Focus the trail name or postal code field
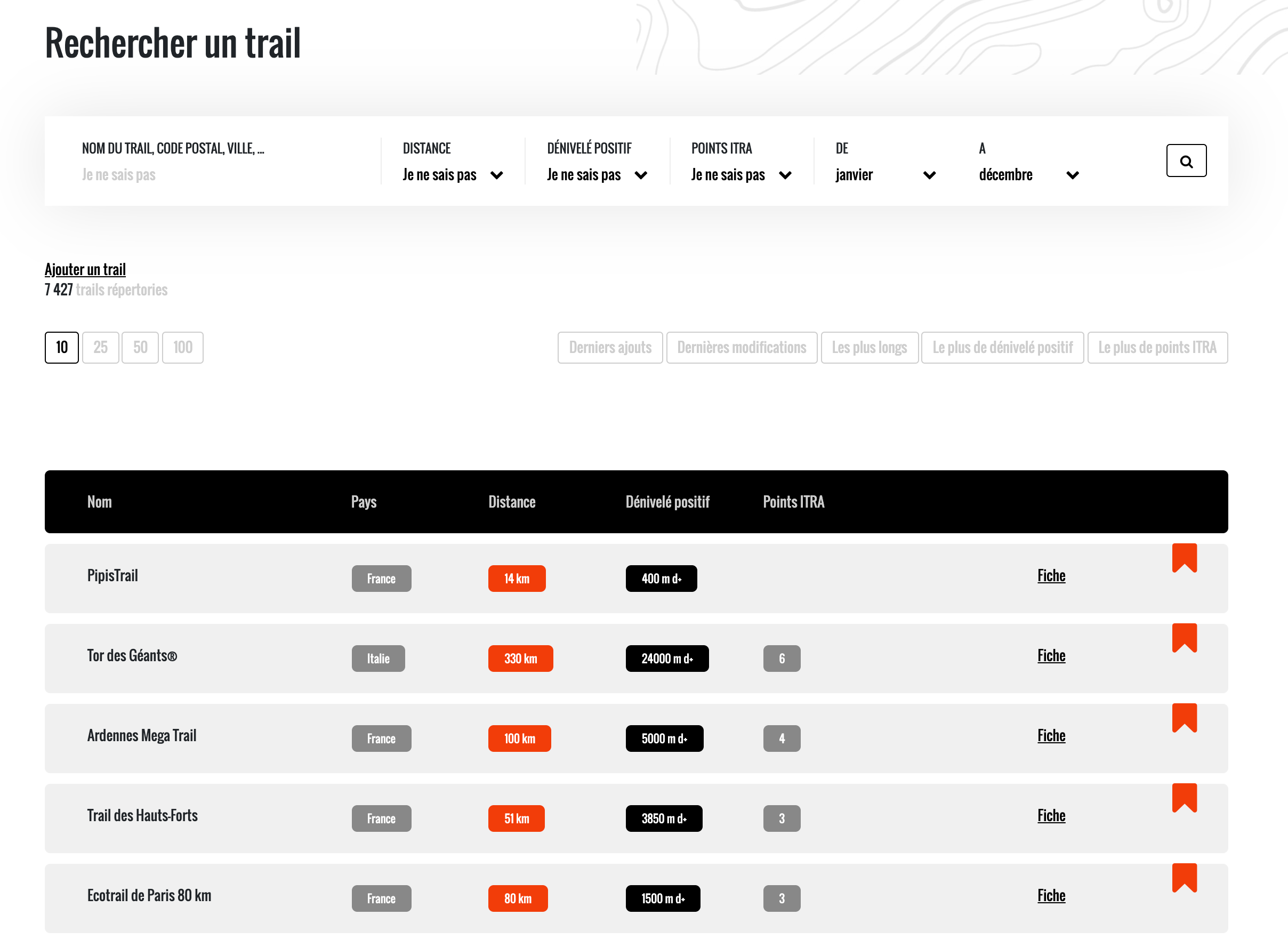 coord(222,174)
